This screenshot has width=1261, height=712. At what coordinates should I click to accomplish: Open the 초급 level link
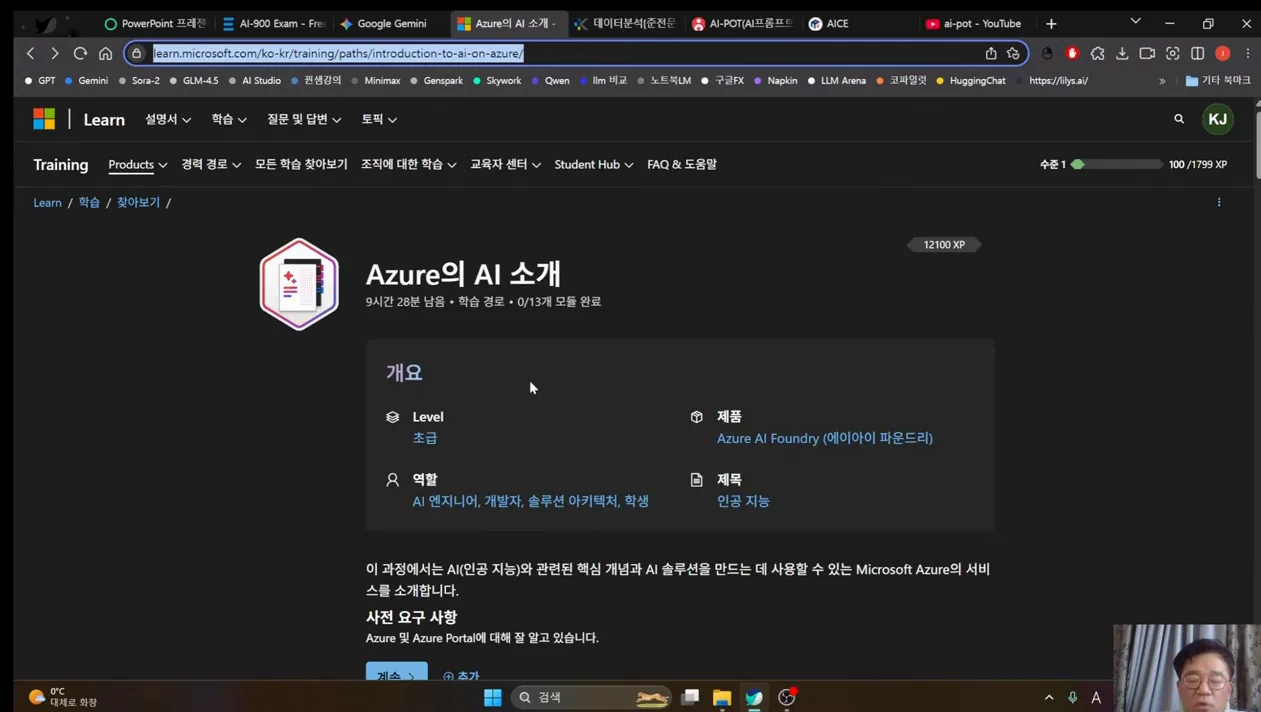[x=425, y=438]
